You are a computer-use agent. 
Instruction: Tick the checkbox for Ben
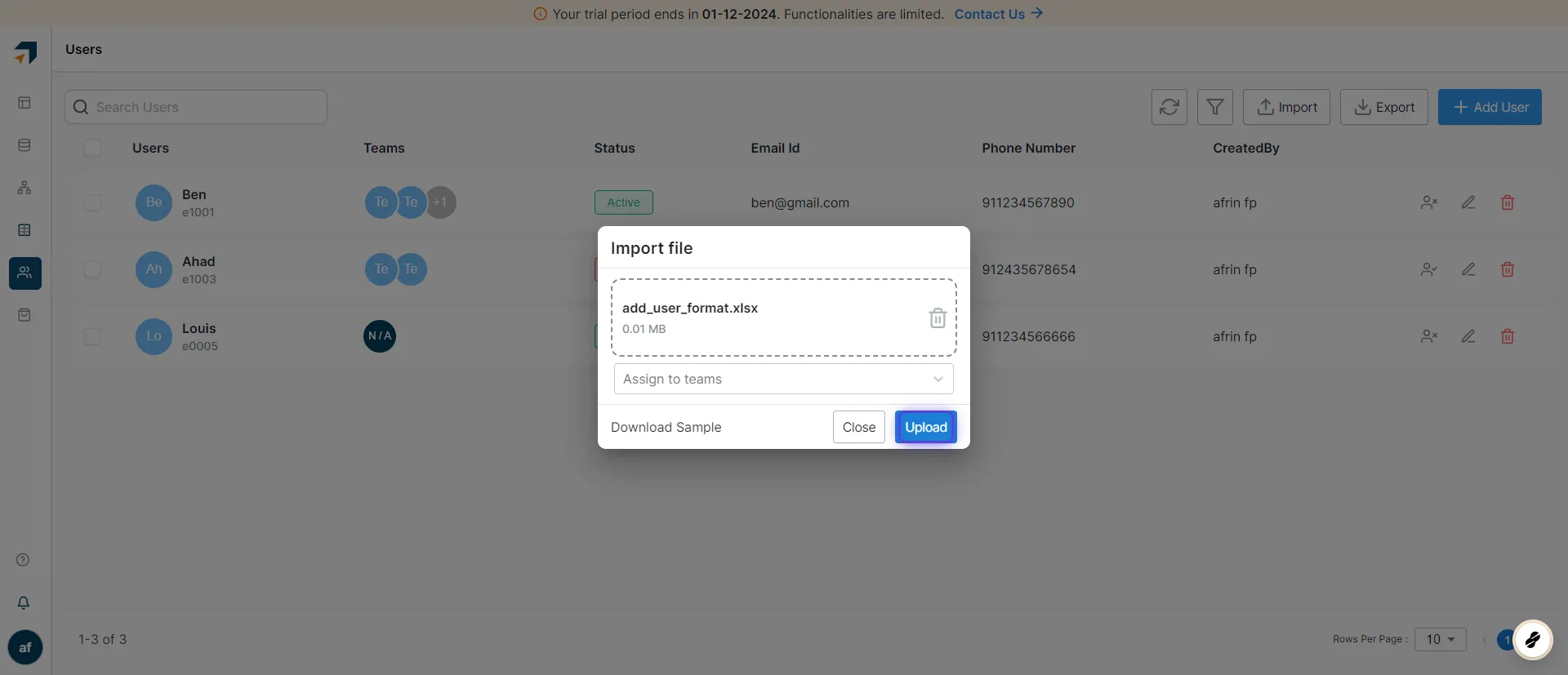point(92,202)
